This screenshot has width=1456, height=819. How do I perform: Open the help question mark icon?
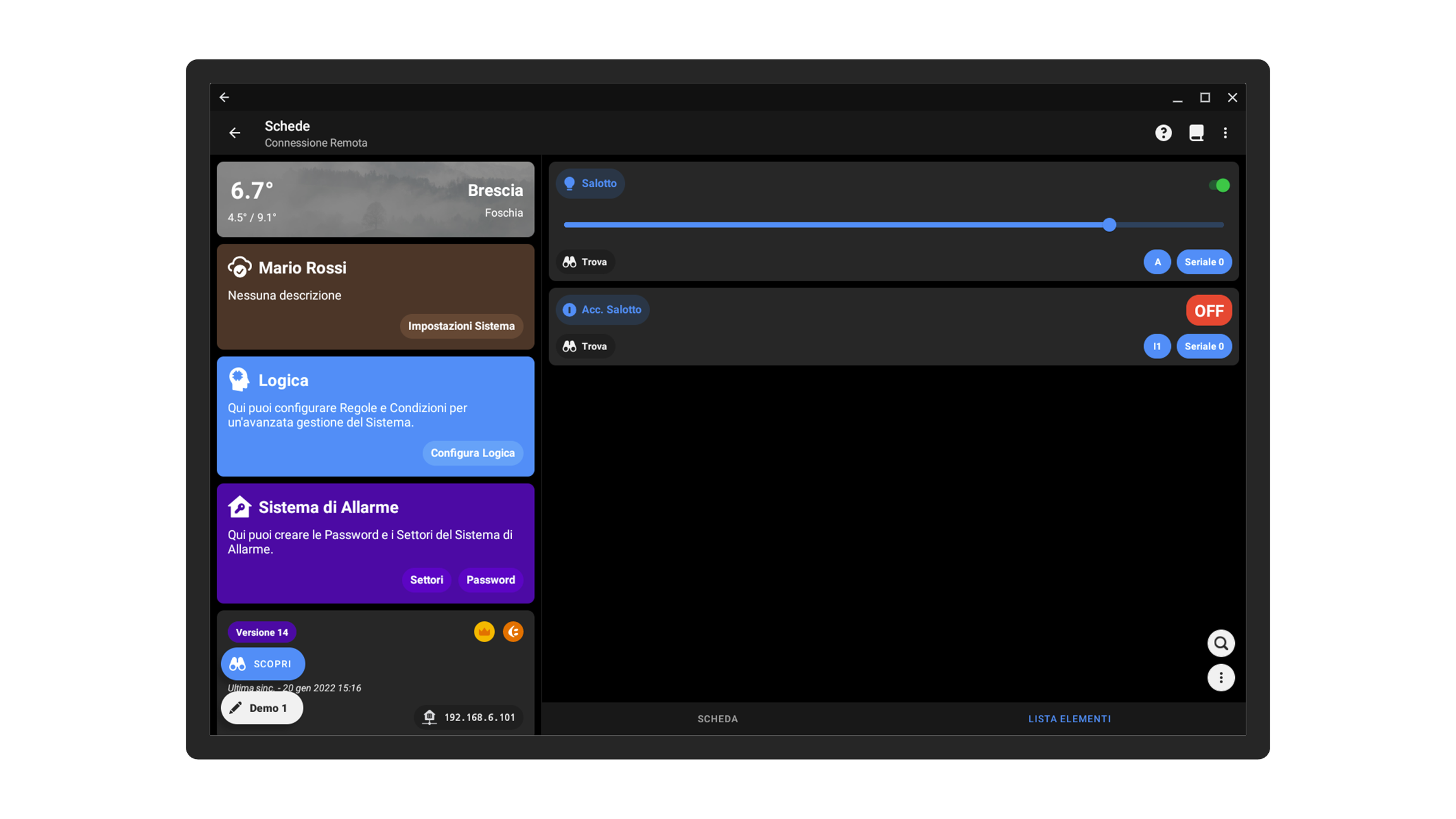click(x=1163, y=133)
